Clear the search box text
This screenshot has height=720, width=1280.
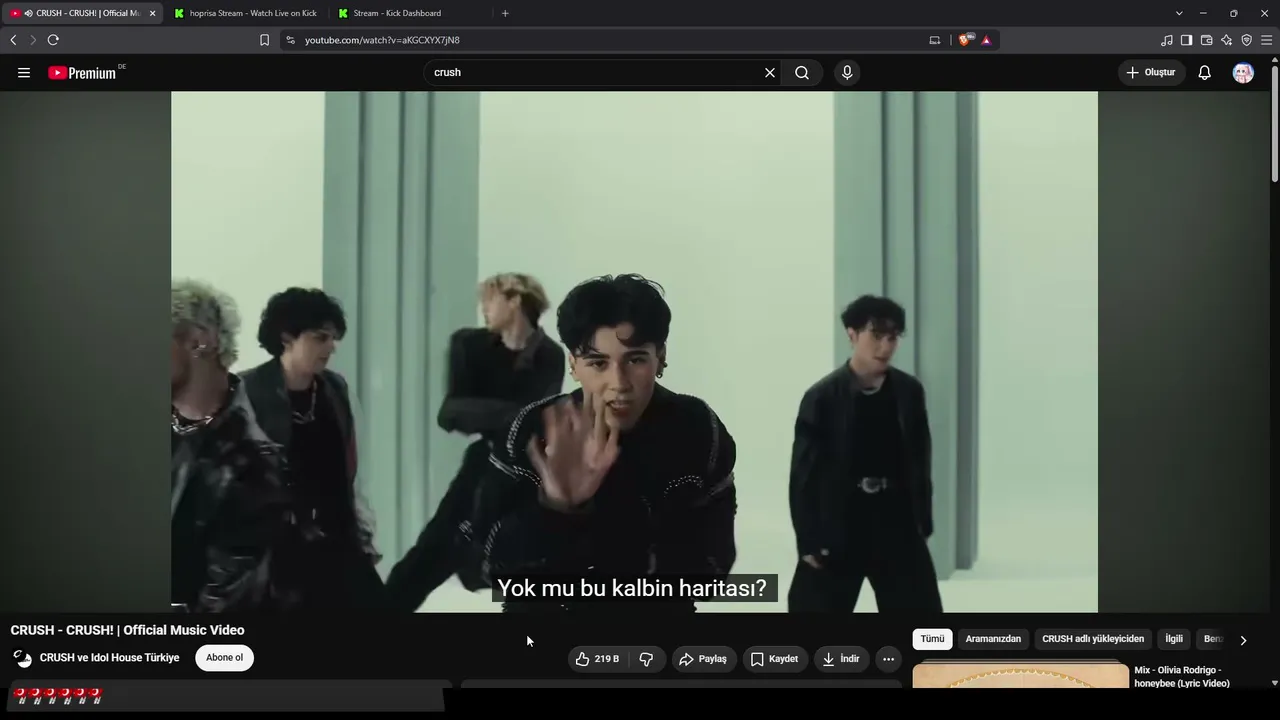click(770, 72)
